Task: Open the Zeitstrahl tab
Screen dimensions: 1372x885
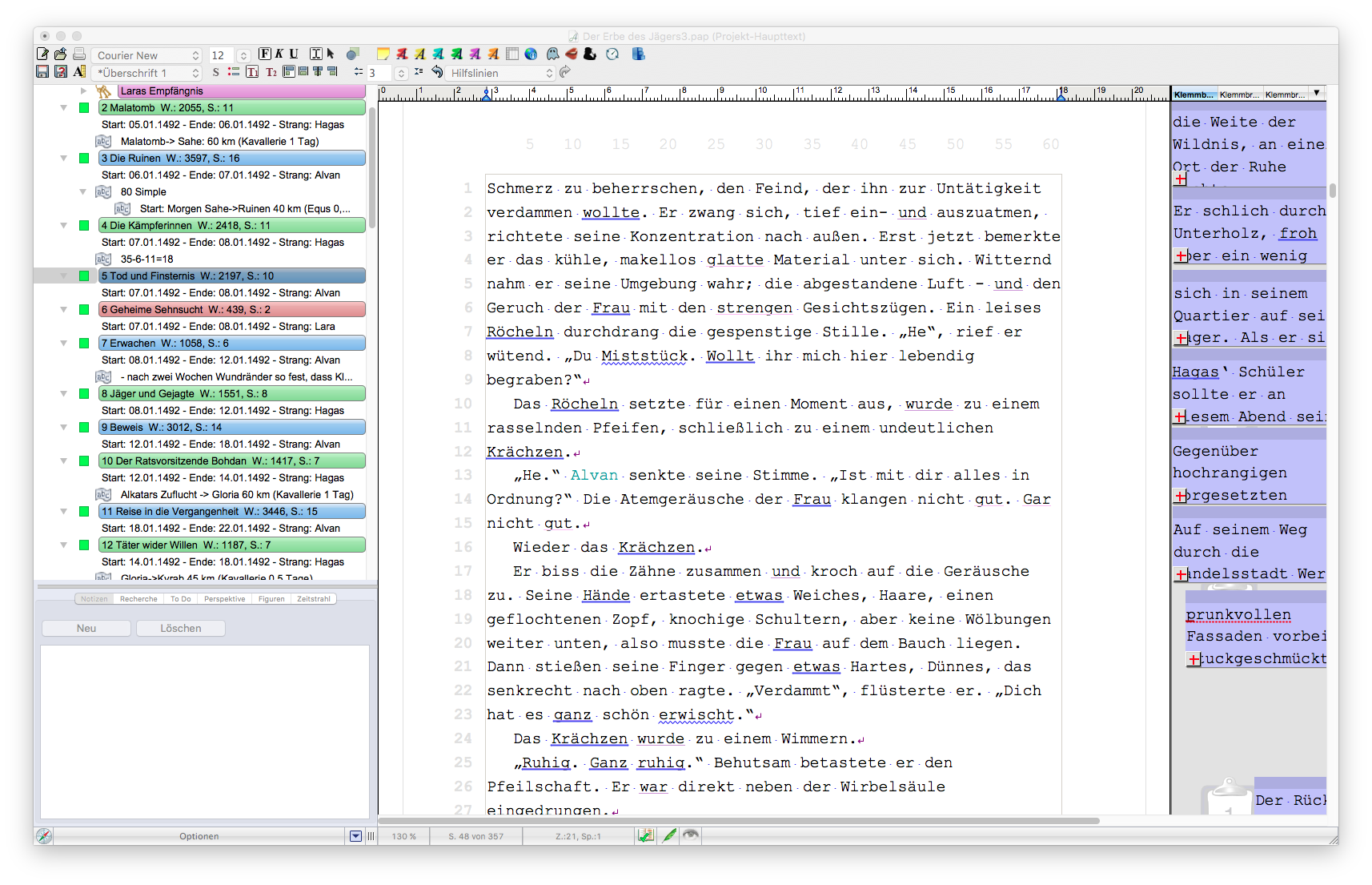Action: tap(313, 599)
